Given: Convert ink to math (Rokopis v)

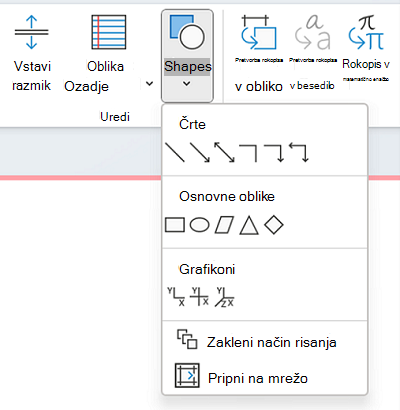Looking at the screenshot, I should 366,49.
